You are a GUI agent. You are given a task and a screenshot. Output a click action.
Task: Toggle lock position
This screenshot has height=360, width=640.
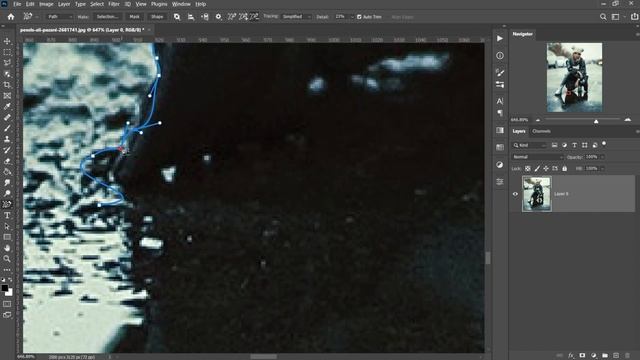tap(546, 169)
